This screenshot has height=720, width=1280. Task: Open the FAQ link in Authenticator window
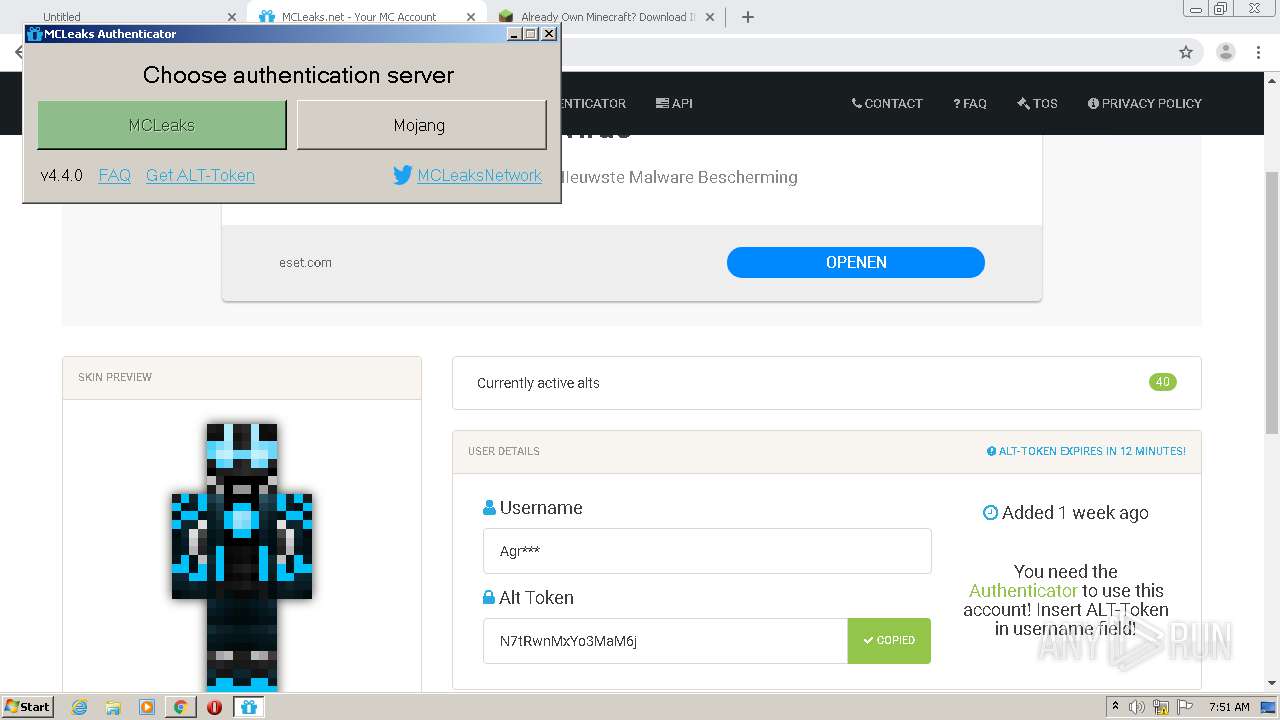click(115, 175)
